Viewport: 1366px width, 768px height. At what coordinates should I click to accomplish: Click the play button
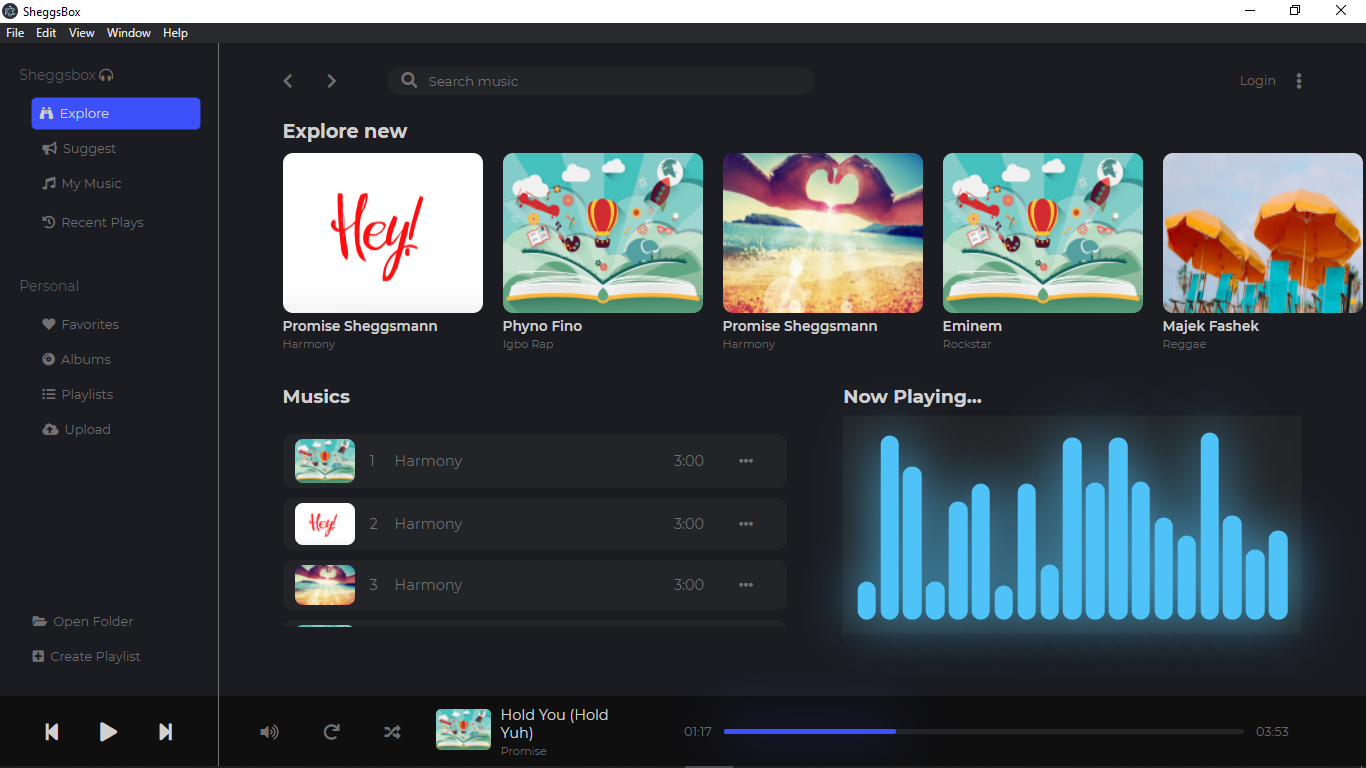(108, 732)
